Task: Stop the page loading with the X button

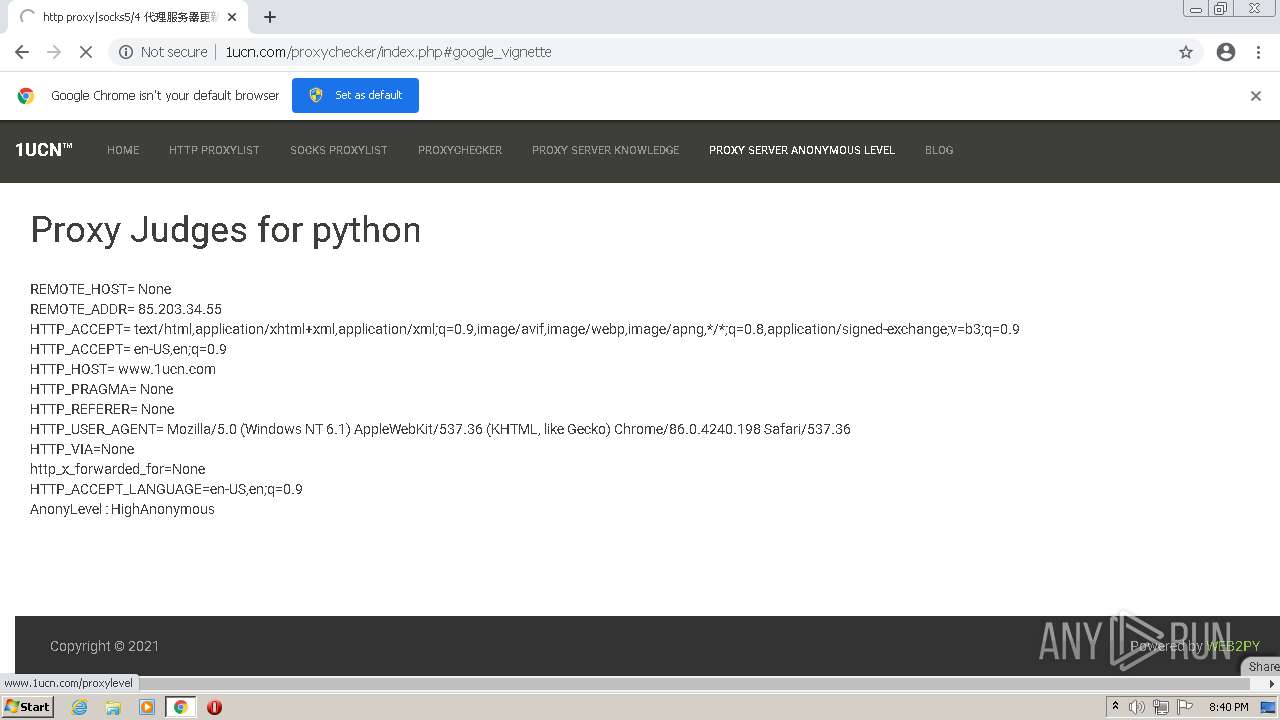Action: click(x=86, y=52)
